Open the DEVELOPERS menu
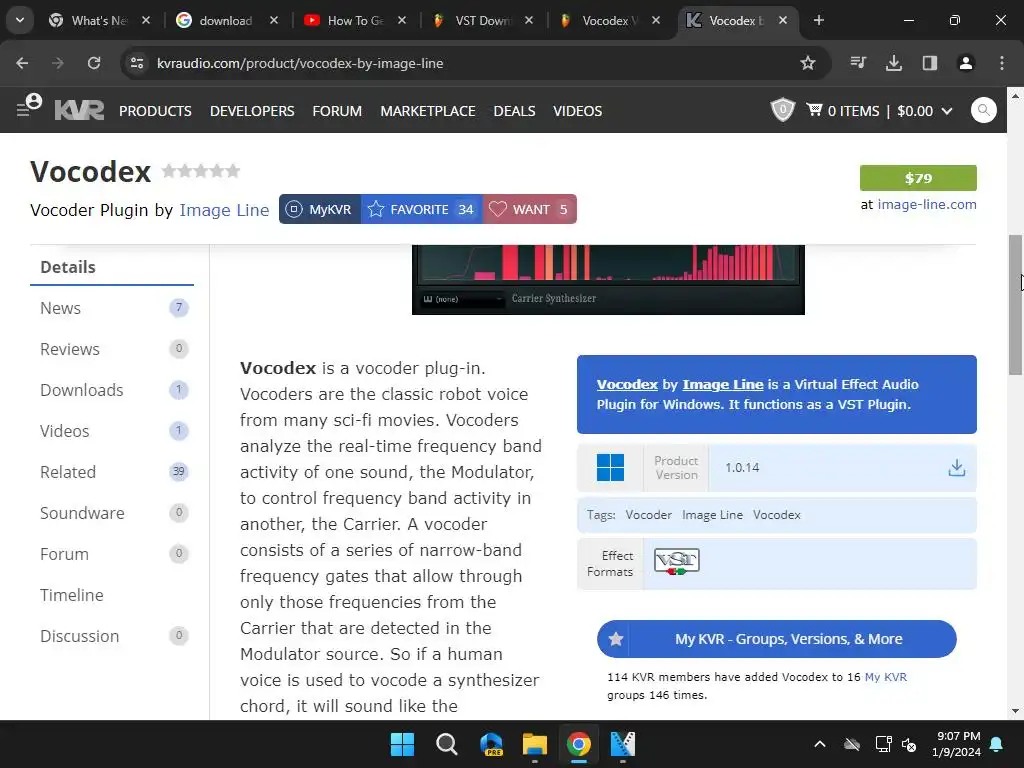Screen dimensions: 1024x768 pos(252,111)
